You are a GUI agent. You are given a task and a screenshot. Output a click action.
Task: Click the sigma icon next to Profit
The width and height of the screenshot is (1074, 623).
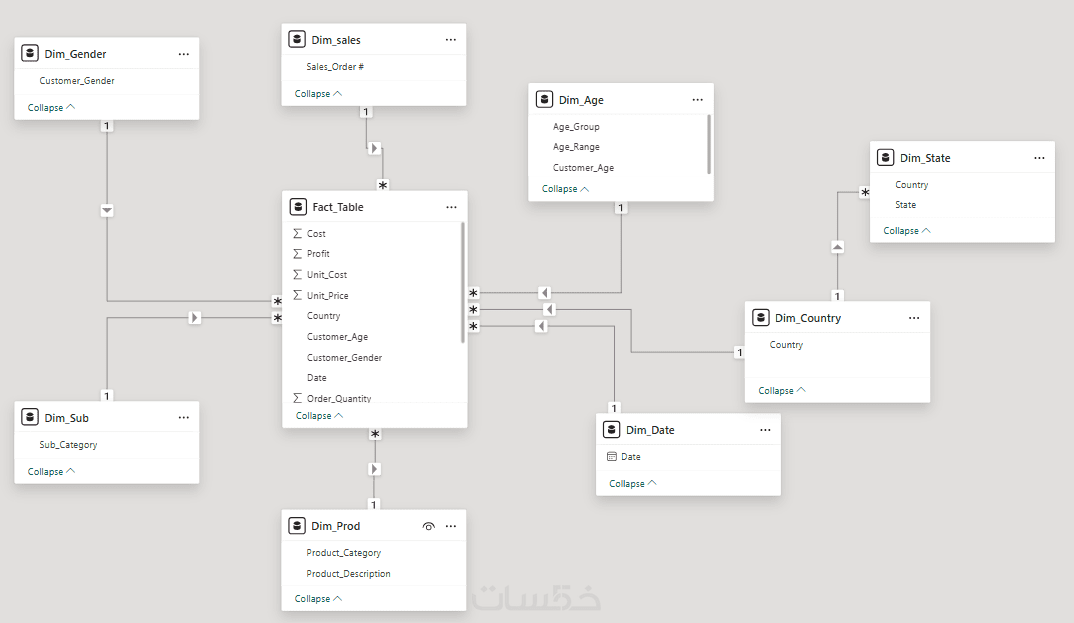coord(297,254)
